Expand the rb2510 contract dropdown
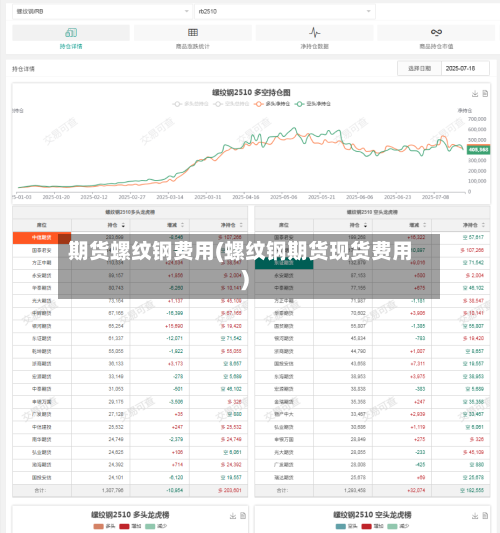The width and height of the screenshot is (500, 533). pos(285,11)
